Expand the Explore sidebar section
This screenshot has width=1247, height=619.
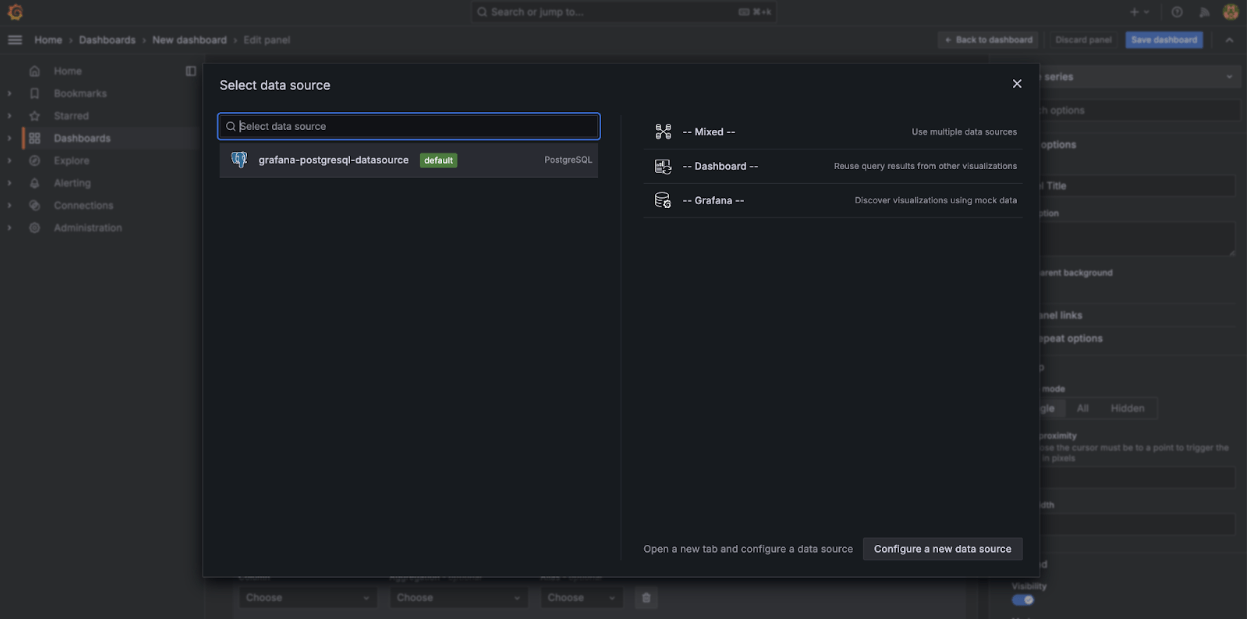point(10,161)
